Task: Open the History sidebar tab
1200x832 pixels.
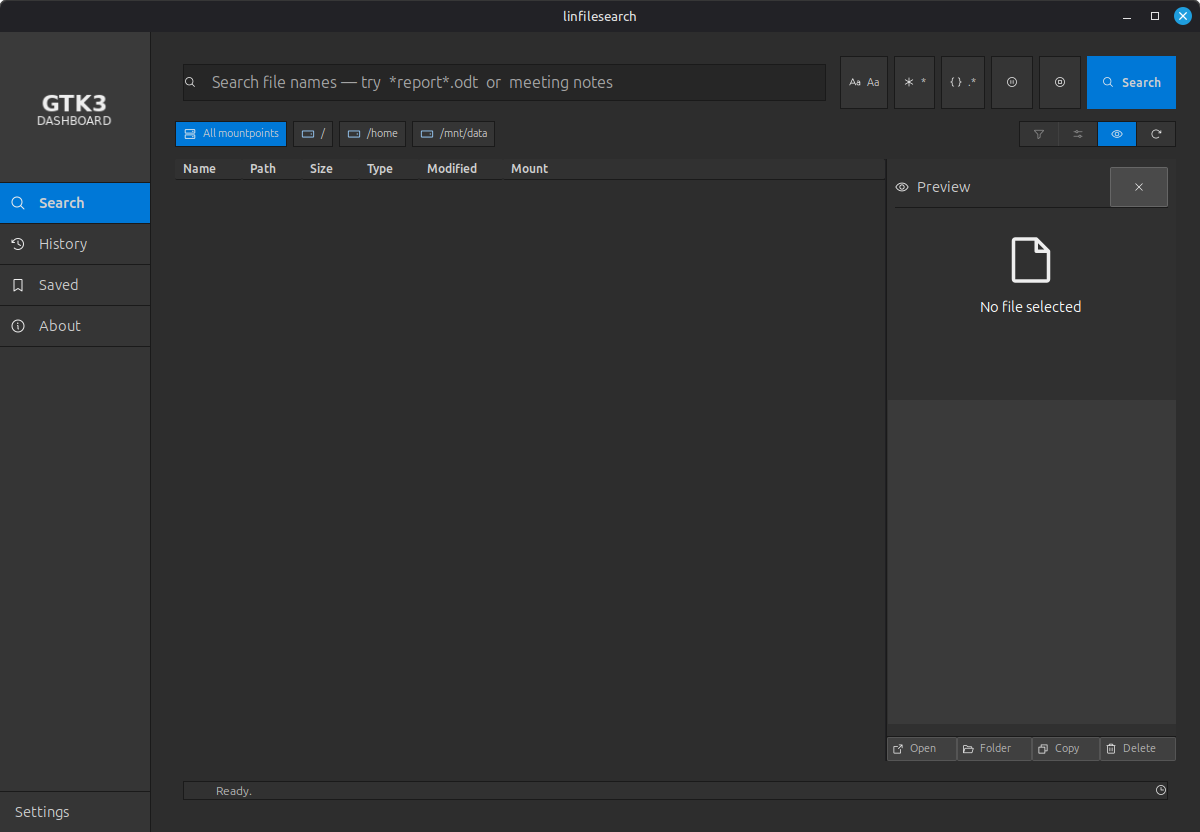Action: pos(75,244)
